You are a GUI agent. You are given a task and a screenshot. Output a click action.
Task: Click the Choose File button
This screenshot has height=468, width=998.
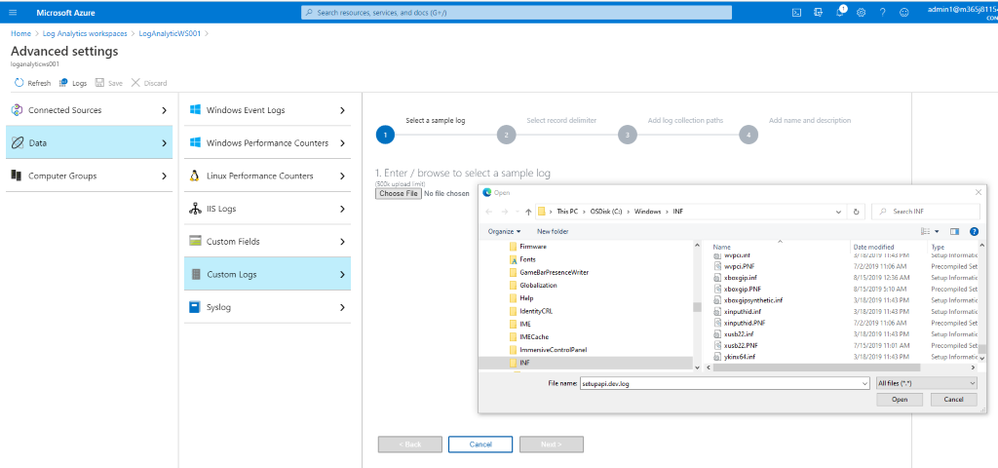(398, 193)
